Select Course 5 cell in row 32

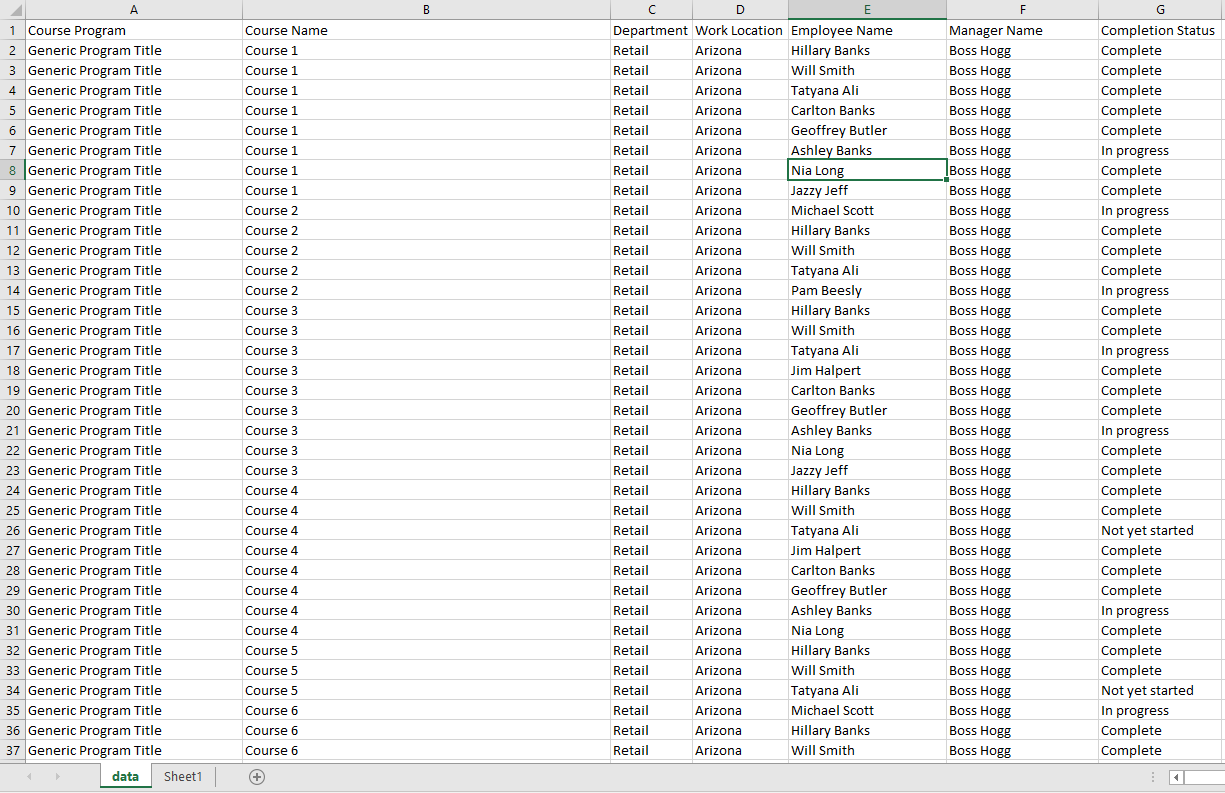coord(426,650)
